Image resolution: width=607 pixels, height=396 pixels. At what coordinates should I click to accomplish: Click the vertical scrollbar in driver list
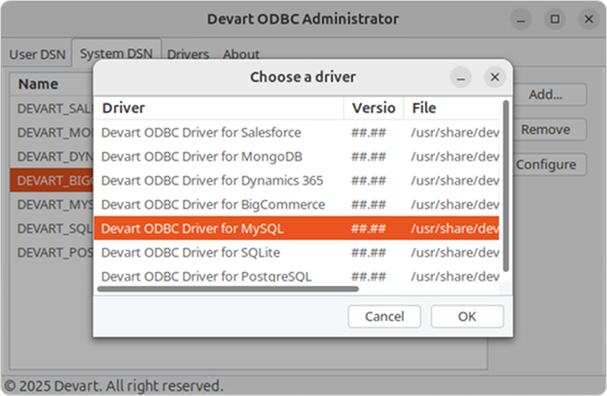(506, 186)
